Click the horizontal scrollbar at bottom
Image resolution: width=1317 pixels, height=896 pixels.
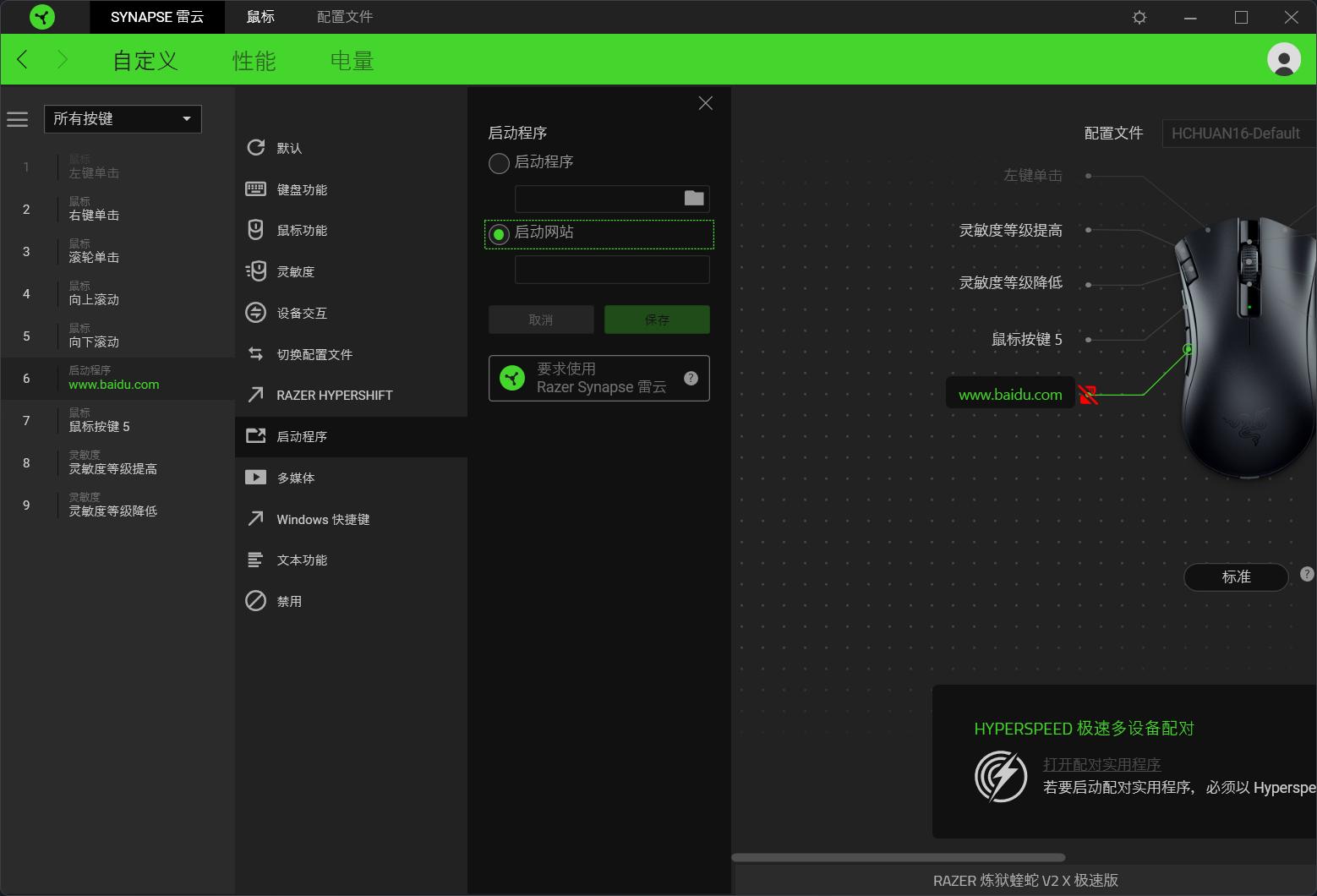point(898,857)
